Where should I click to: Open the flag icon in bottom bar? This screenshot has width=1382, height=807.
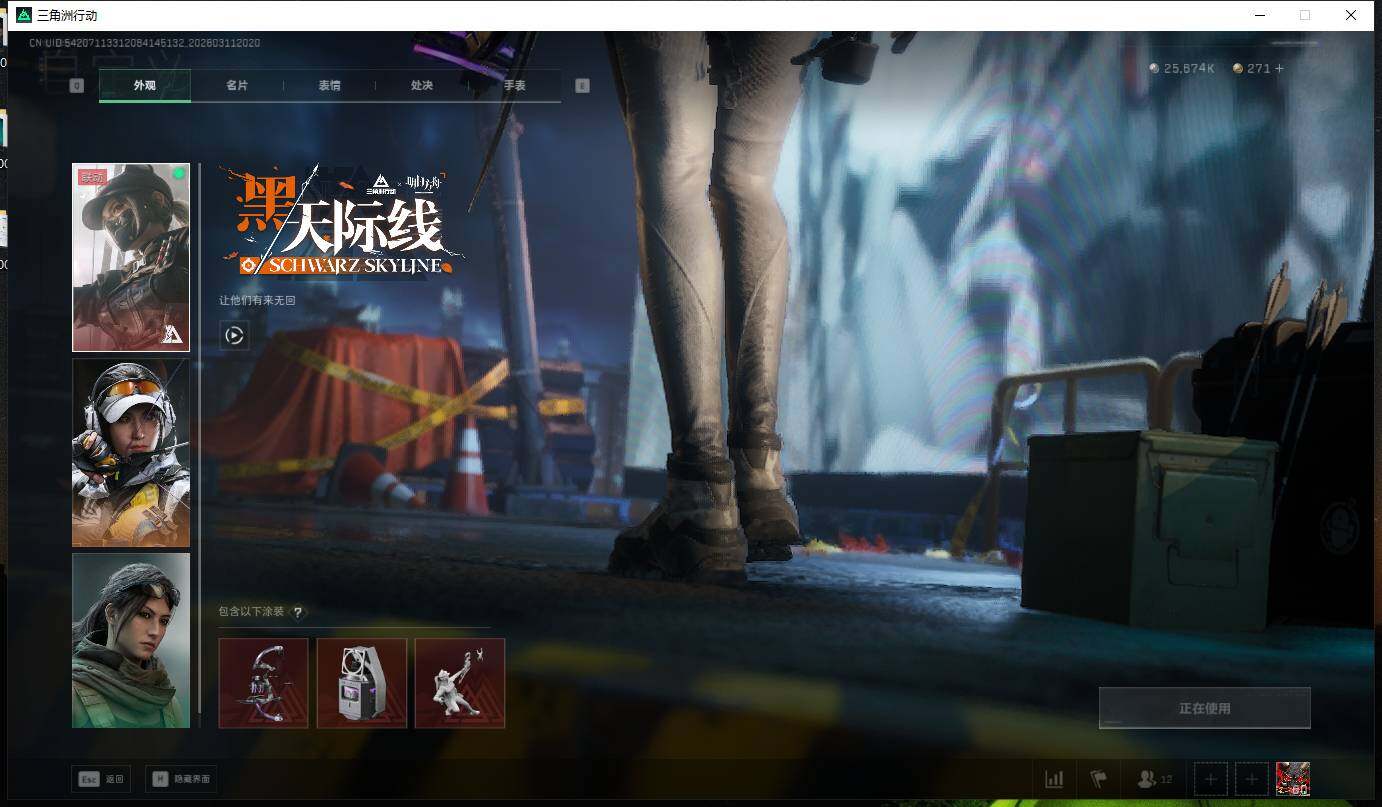(1099, 779)
